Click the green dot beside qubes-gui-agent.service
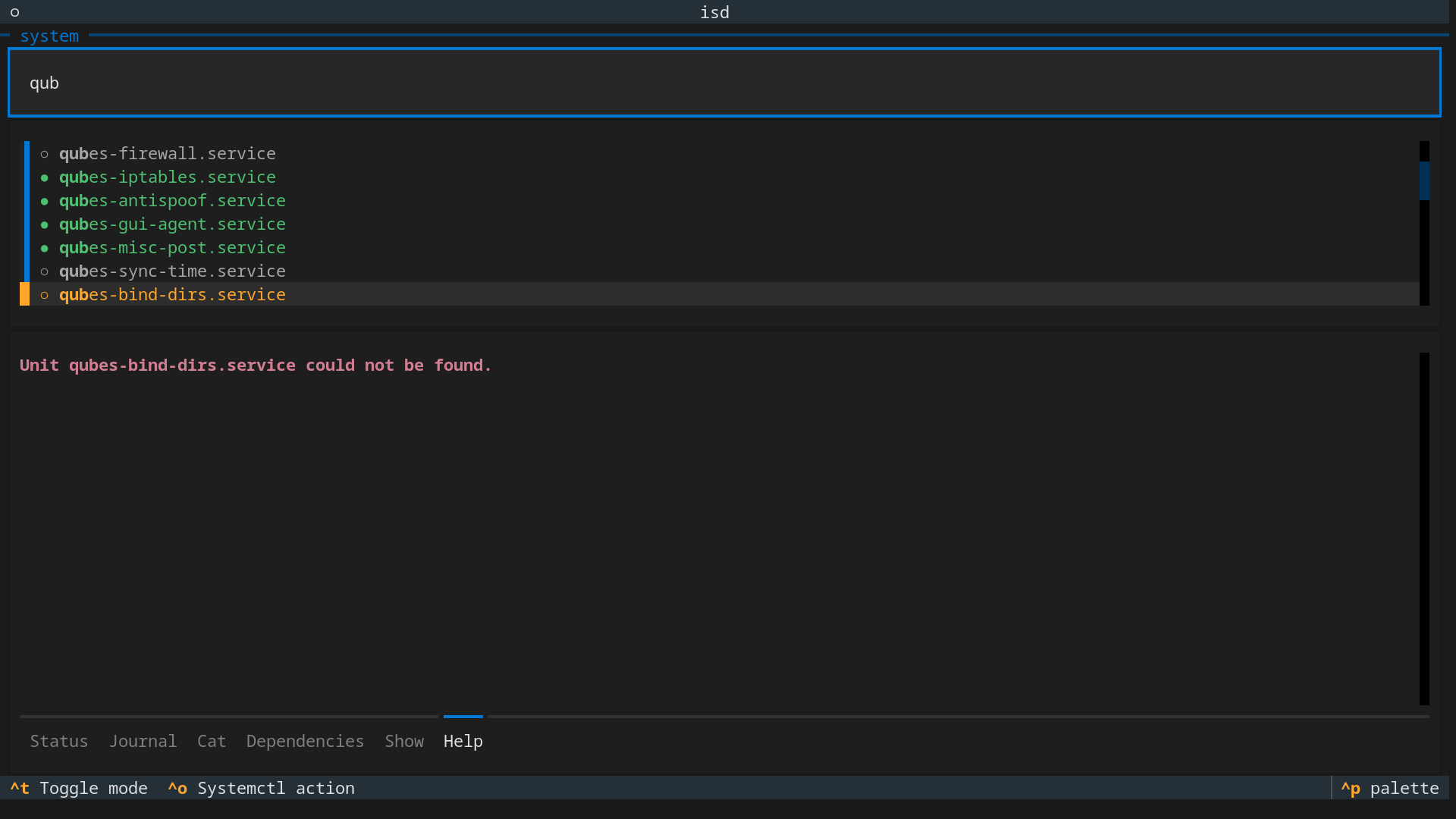Image resolution: width=1456 pixels, height=819 pixels. (44, 224)
